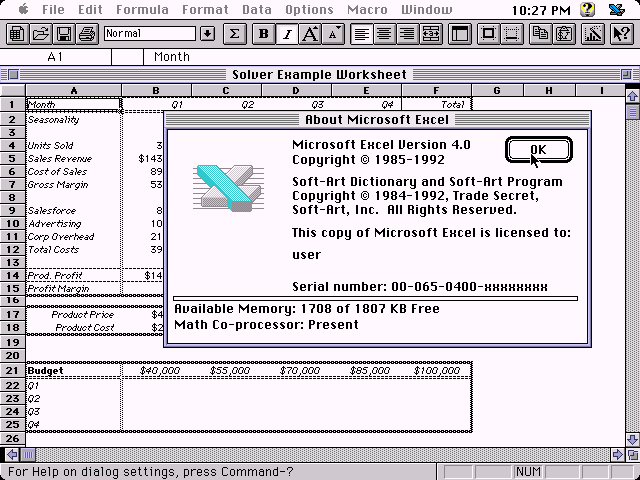Open the Formula menu
The height and width of the screenshot is (480, 640).
(142, 9)
